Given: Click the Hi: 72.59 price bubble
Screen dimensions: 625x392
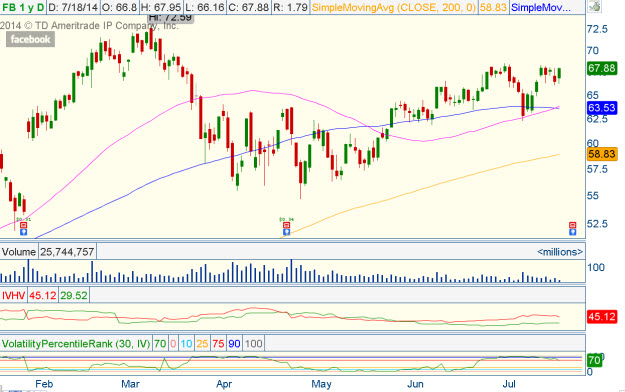Looking at the screenshot, I should 171,18.
